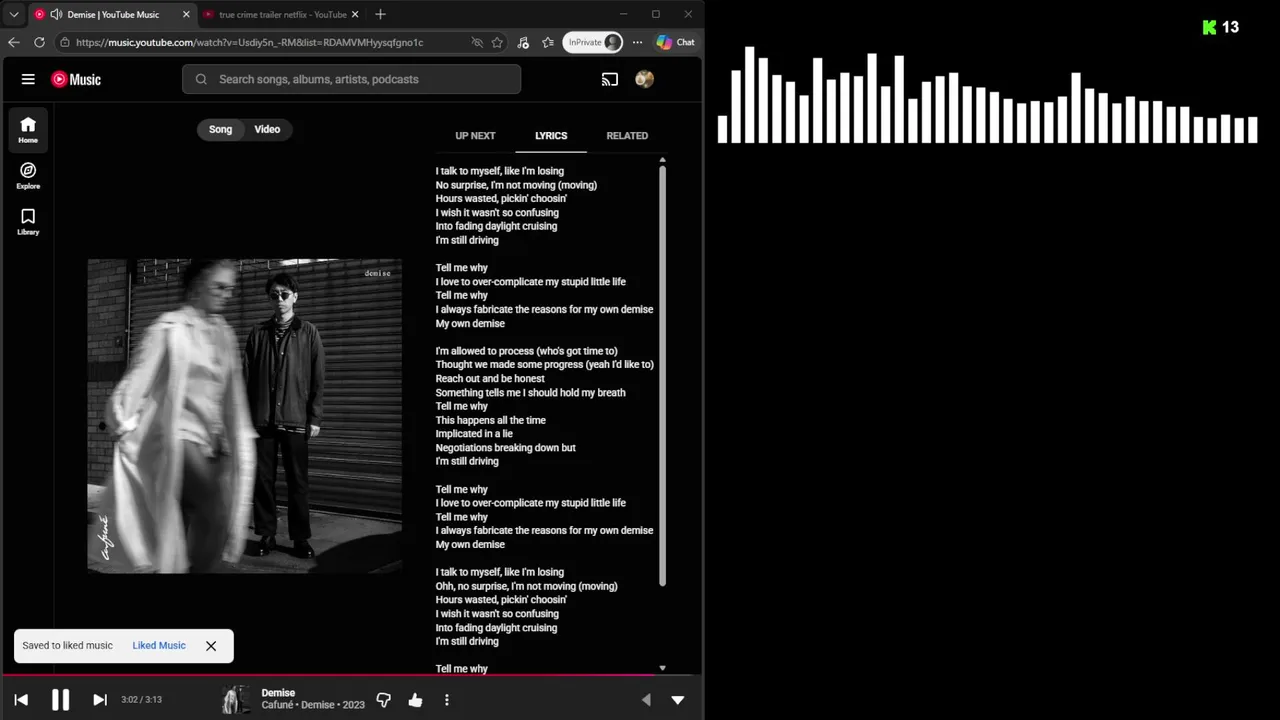
Task: Open the Favorites list icon
Action: pyautogui.click(x=548, y=42)
